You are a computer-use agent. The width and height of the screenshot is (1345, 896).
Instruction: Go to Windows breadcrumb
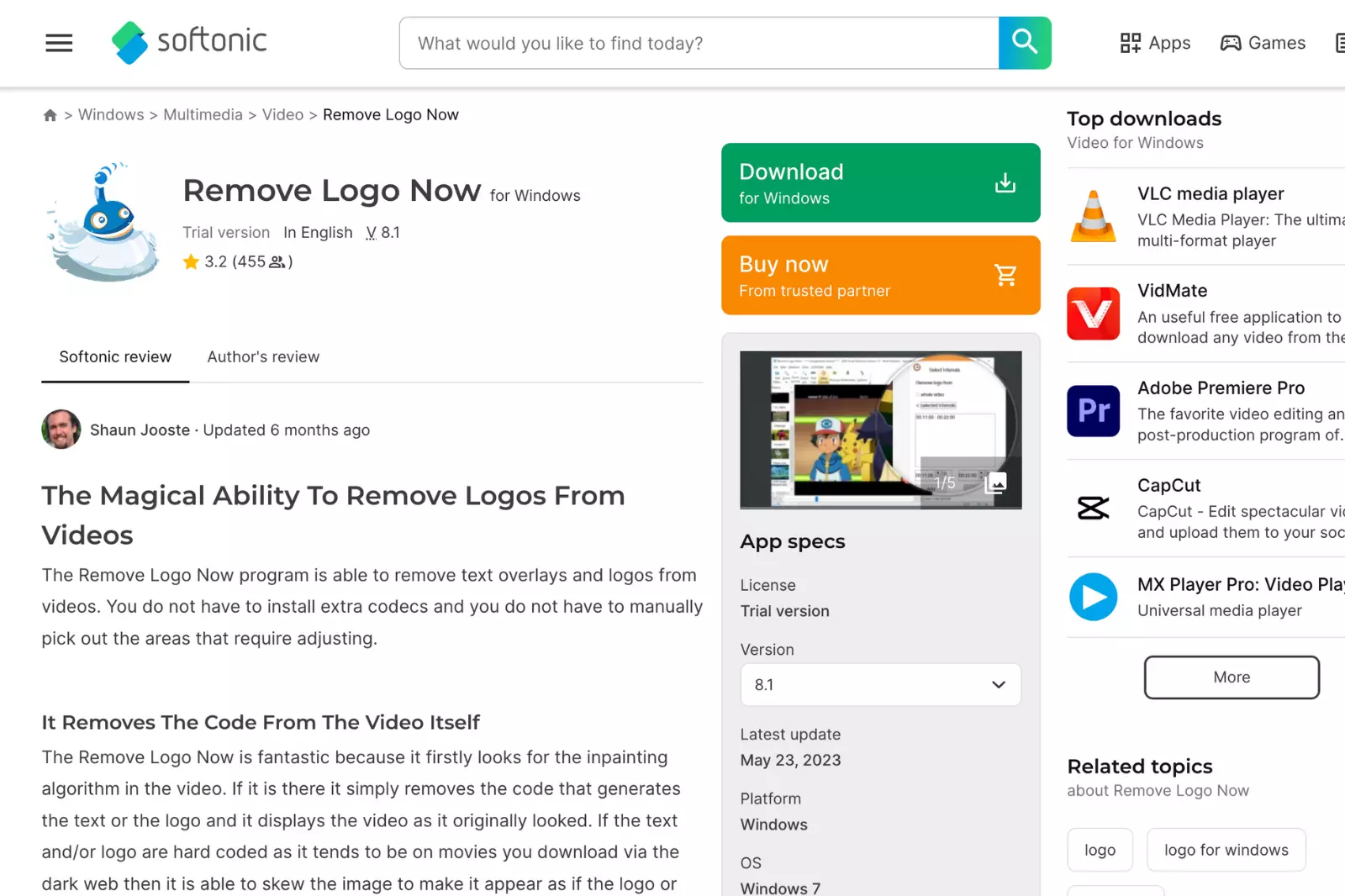(111, 114)
